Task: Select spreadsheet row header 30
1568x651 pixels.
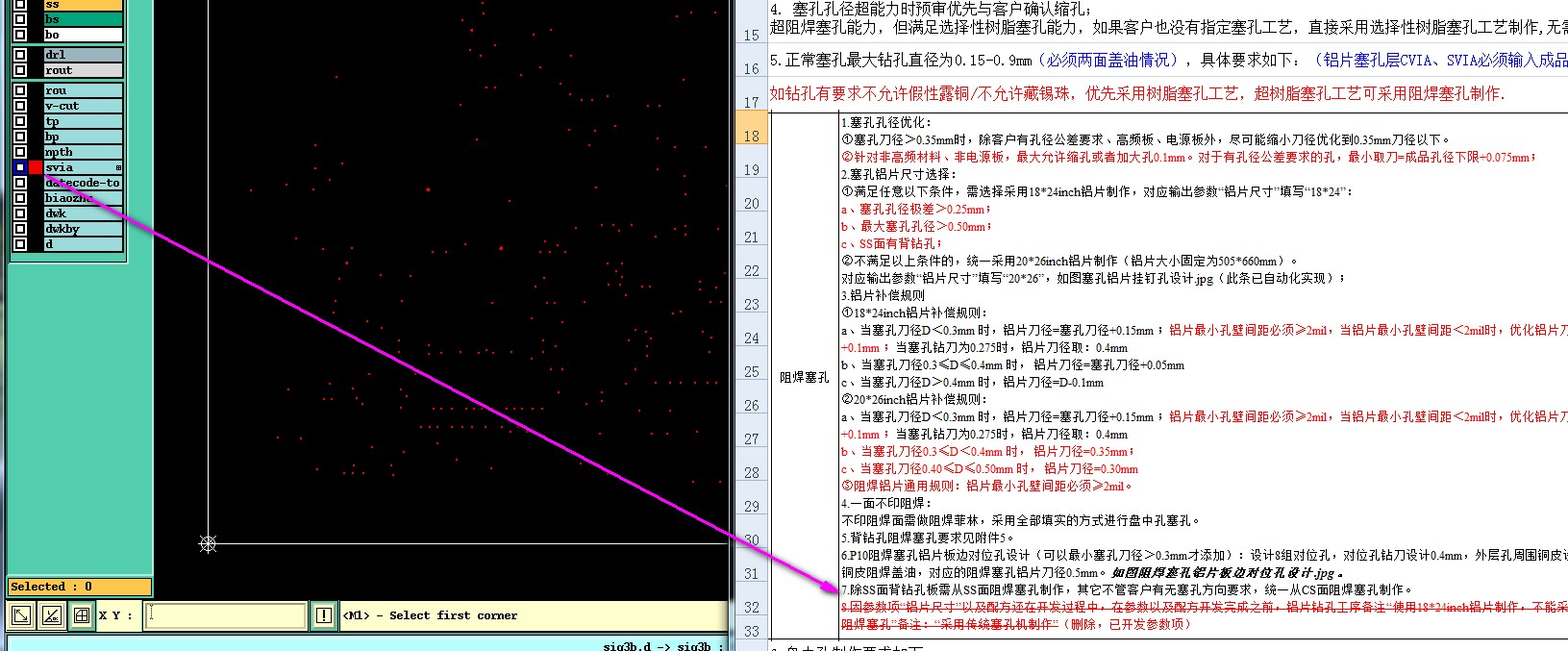Action: (x=751, y=533)
